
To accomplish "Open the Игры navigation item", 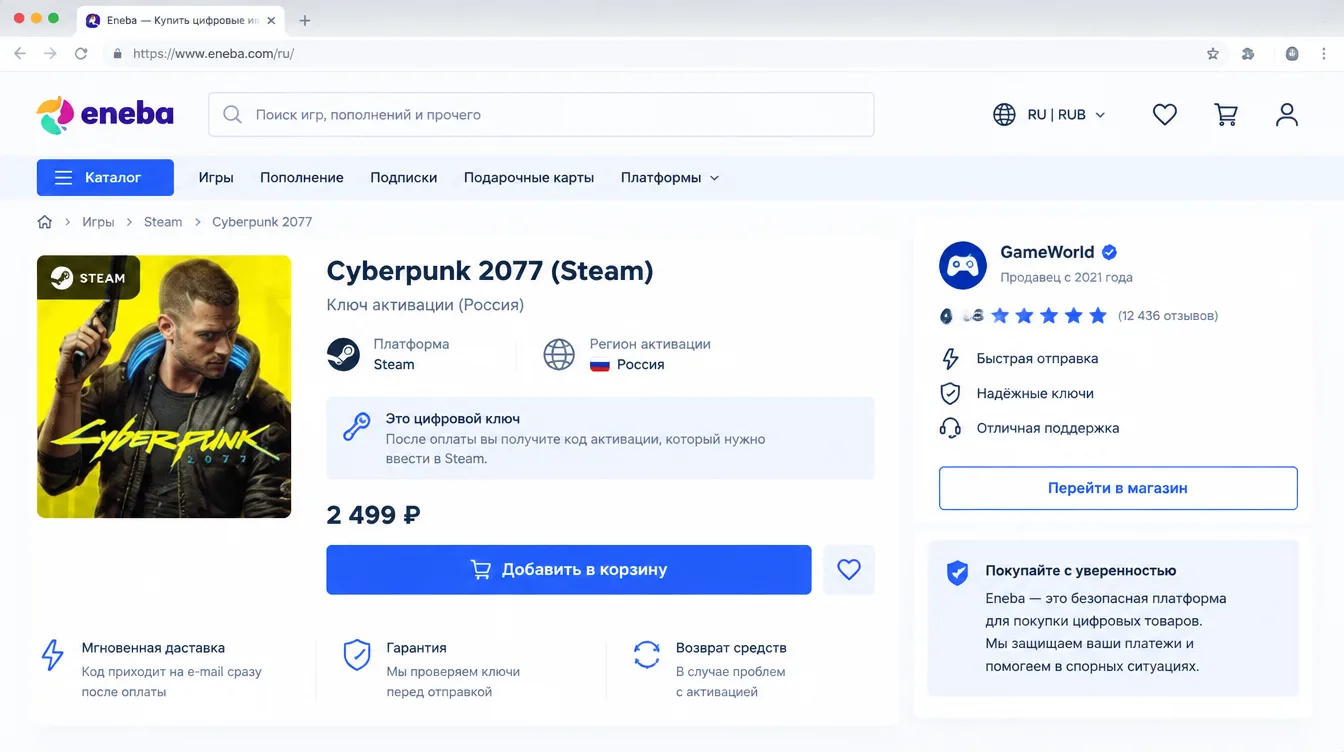I will pos(216,178).
